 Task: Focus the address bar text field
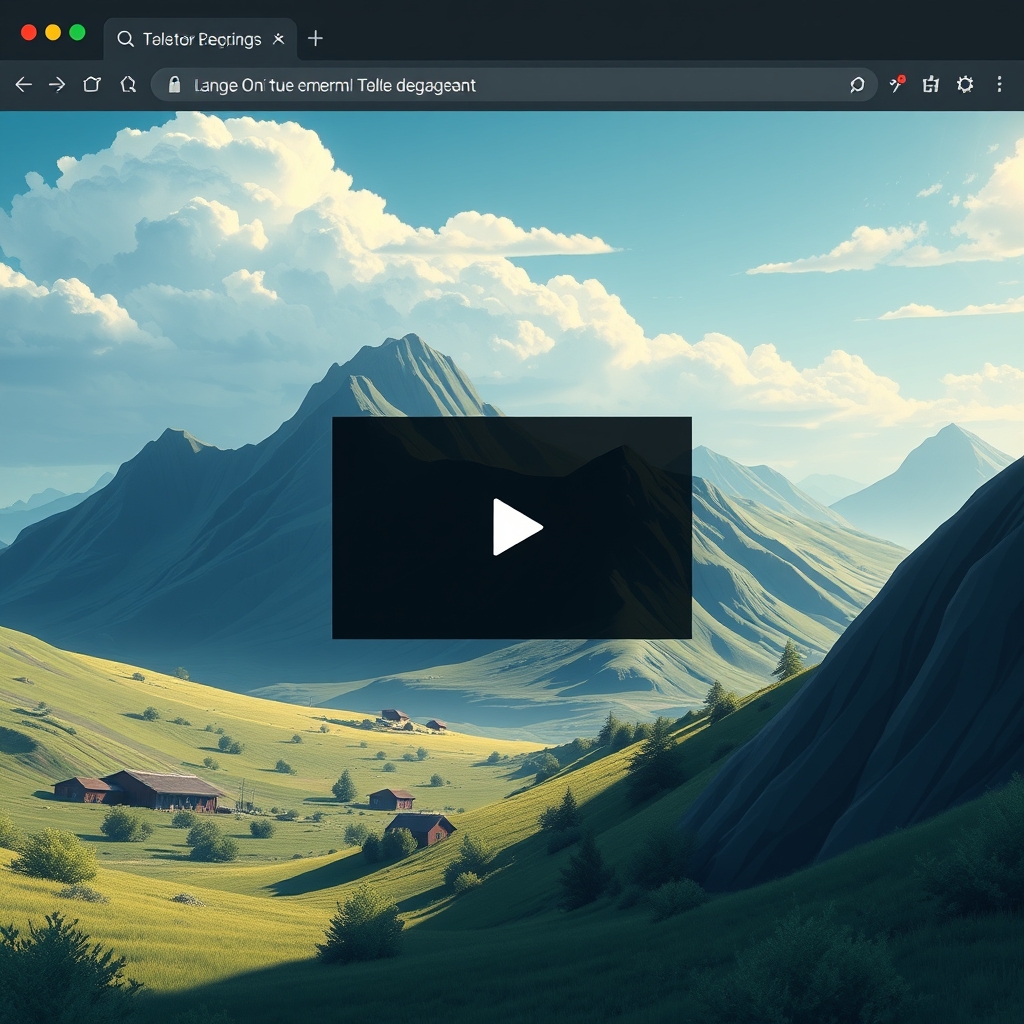pyautogui.click(x=514, y=85)
